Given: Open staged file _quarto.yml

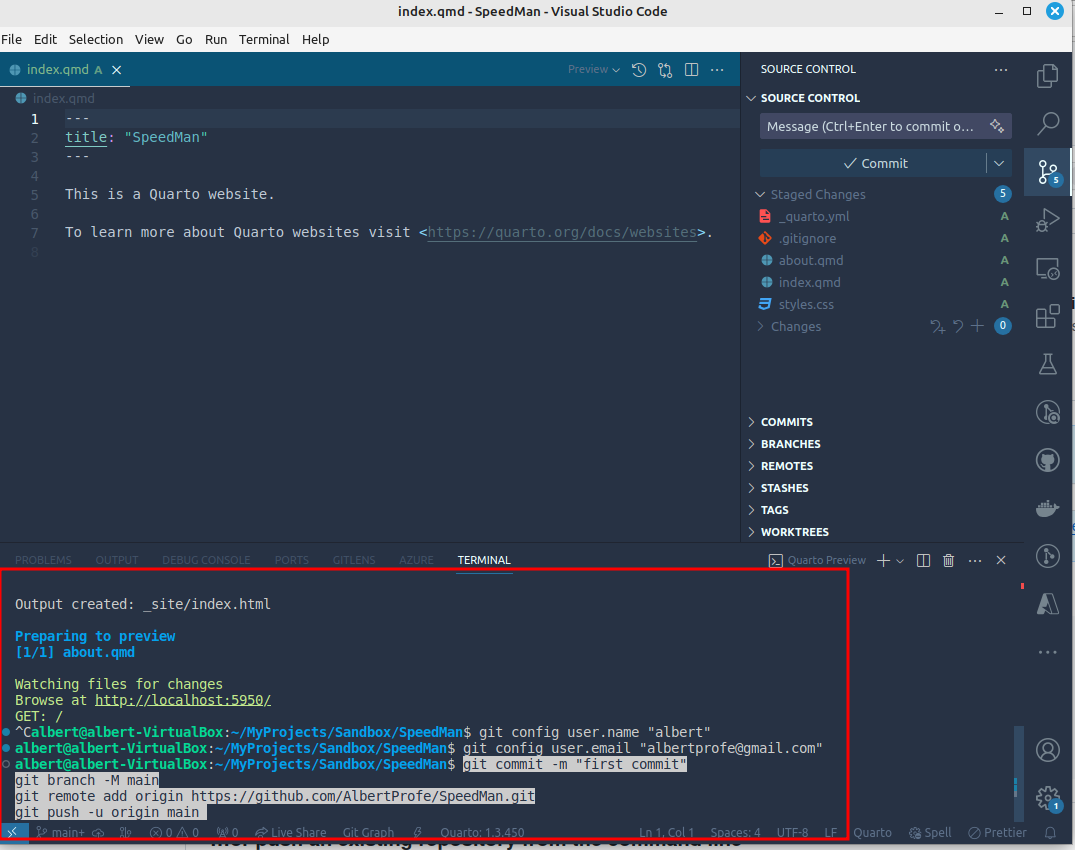Looking at the screenshot, I should 814,217.
